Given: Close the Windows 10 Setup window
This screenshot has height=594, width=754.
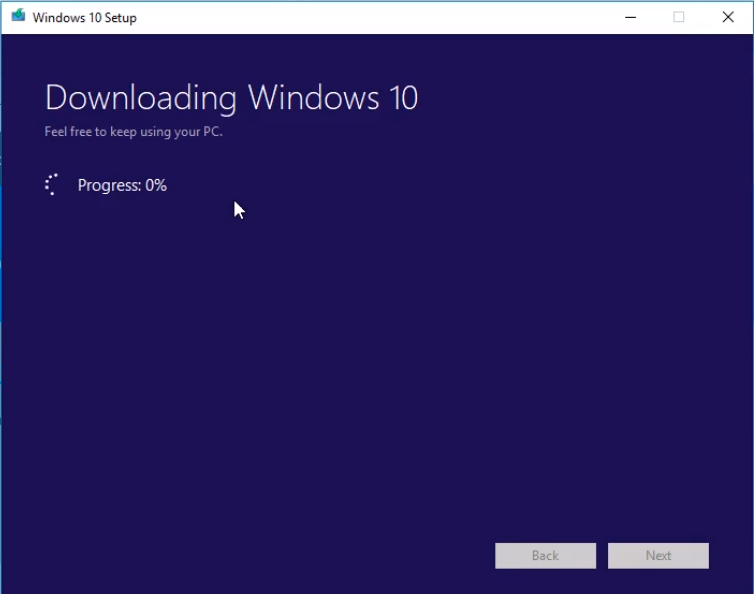Looking at the screenshot, I should point(728,17).
